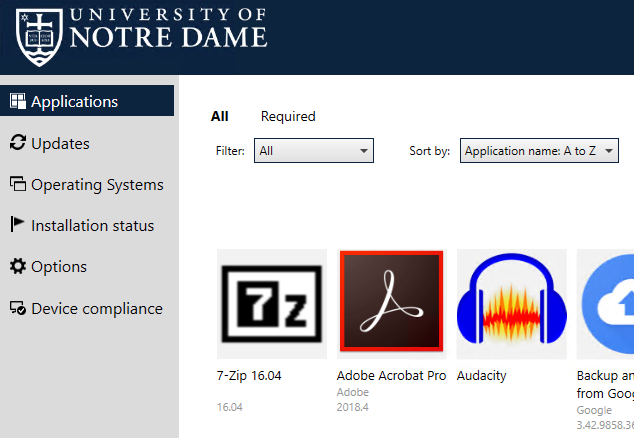Click the Audacity application name

pos(482,376)
